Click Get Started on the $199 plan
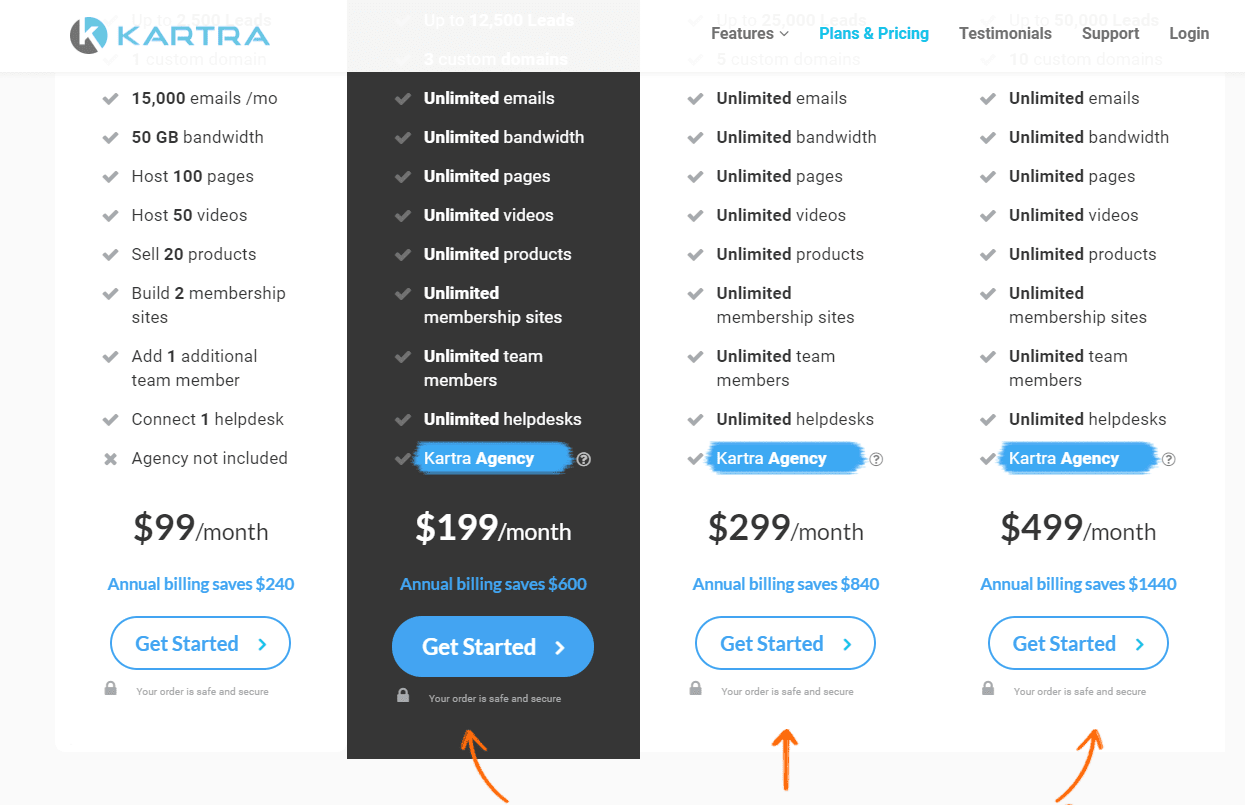1245x805 pixels. click(493, 647)
